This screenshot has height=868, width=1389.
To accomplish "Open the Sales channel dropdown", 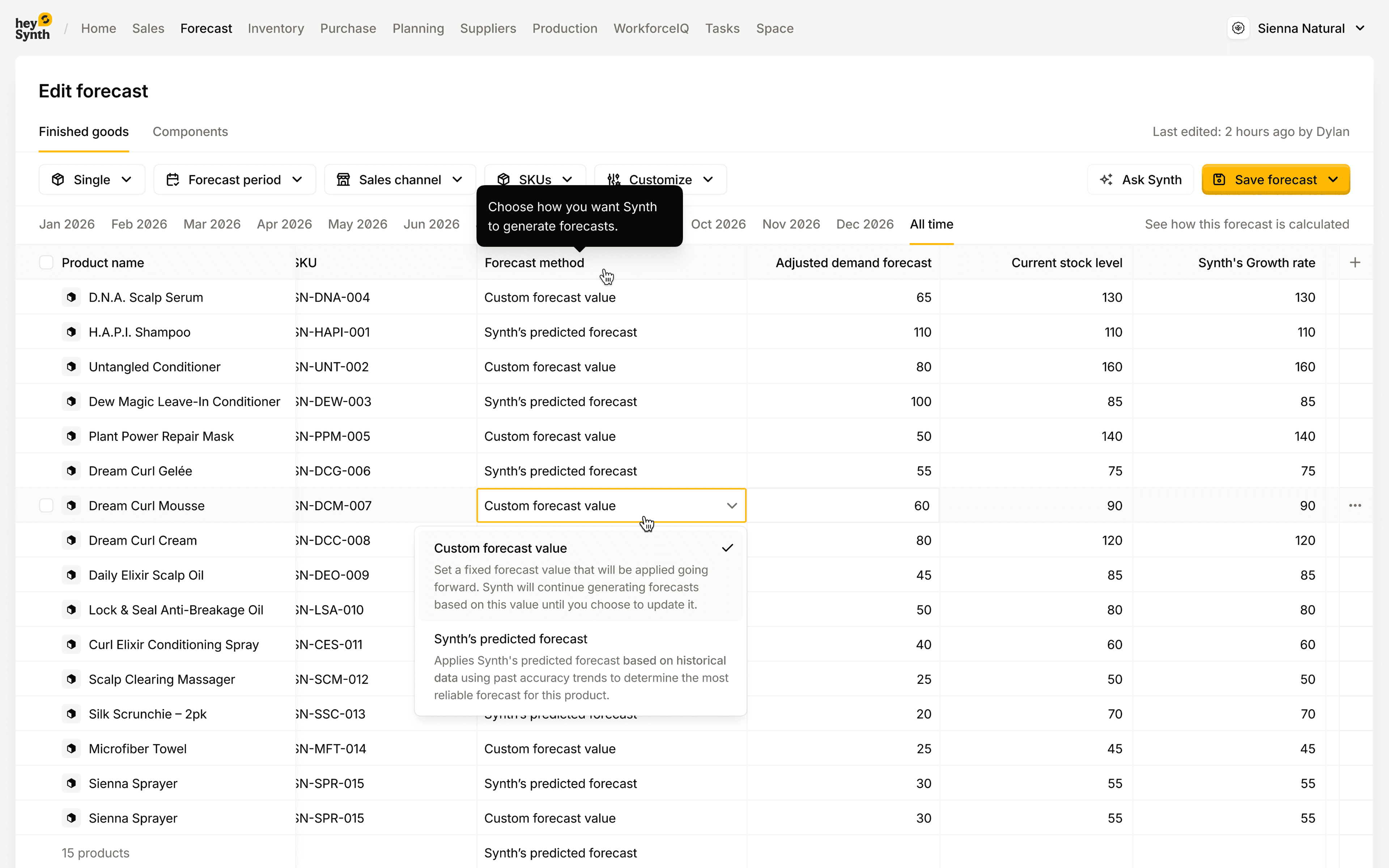I will (399, 180).
